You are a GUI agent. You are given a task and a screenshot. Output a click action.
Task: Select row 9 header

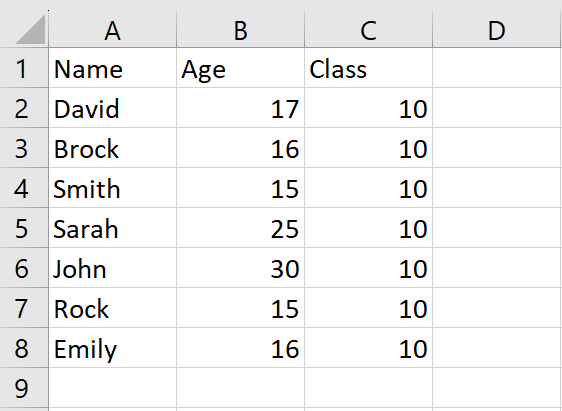pyautogui.click(x=24, y=388)
